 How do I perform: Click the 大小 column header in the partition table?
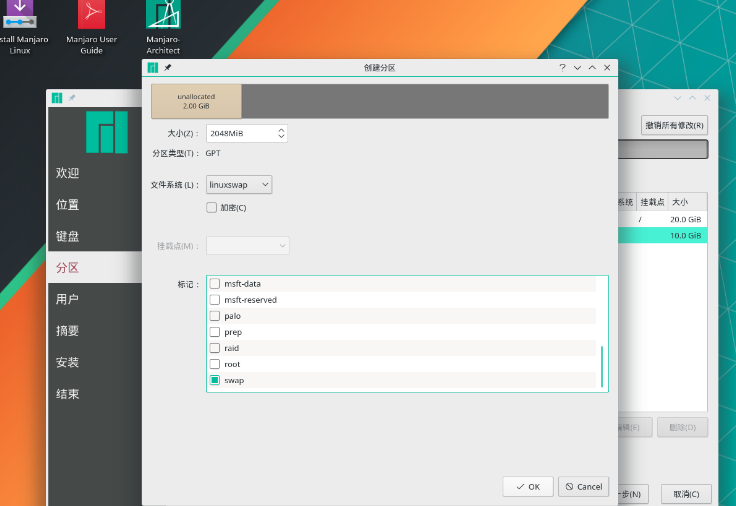pyautogui.click(x=688, y=202)
